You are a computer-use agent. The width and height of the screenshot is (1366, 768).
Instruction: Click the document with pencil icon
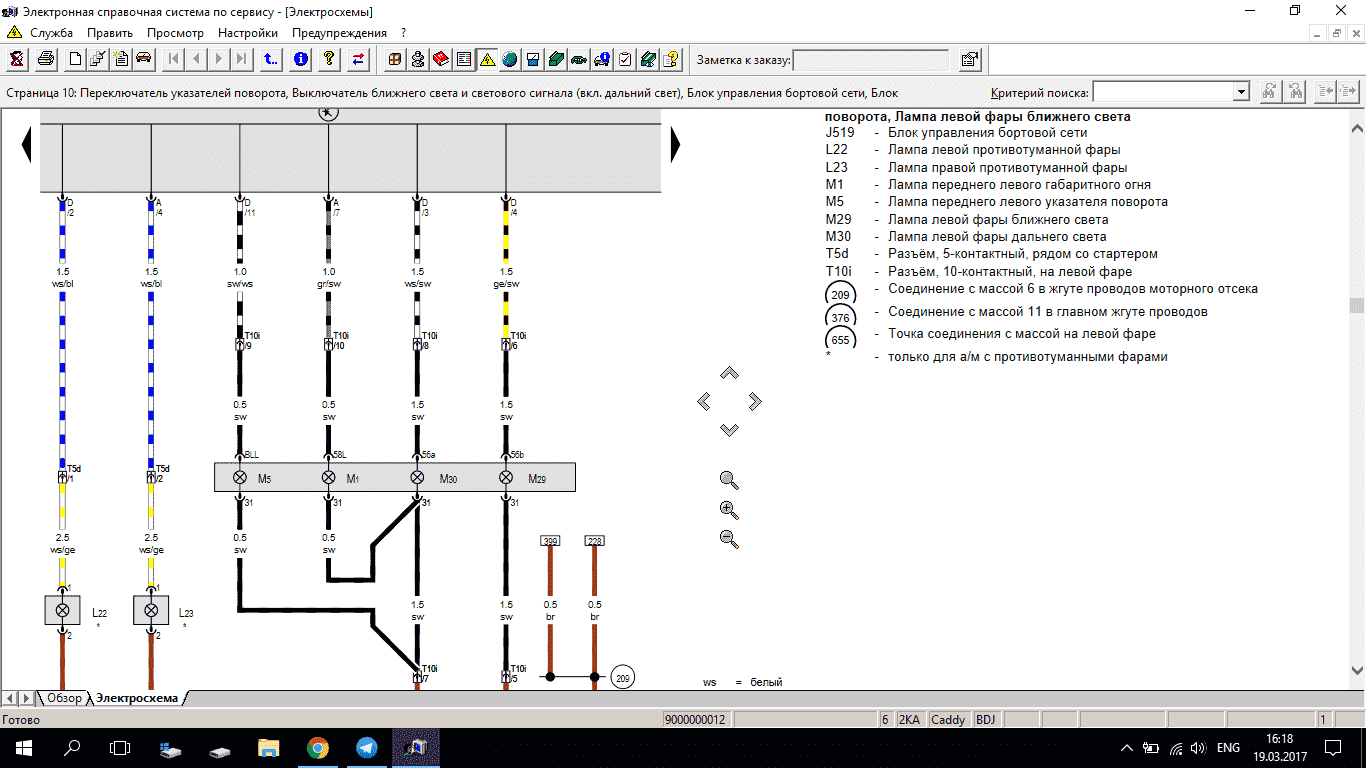pos(98,59)
